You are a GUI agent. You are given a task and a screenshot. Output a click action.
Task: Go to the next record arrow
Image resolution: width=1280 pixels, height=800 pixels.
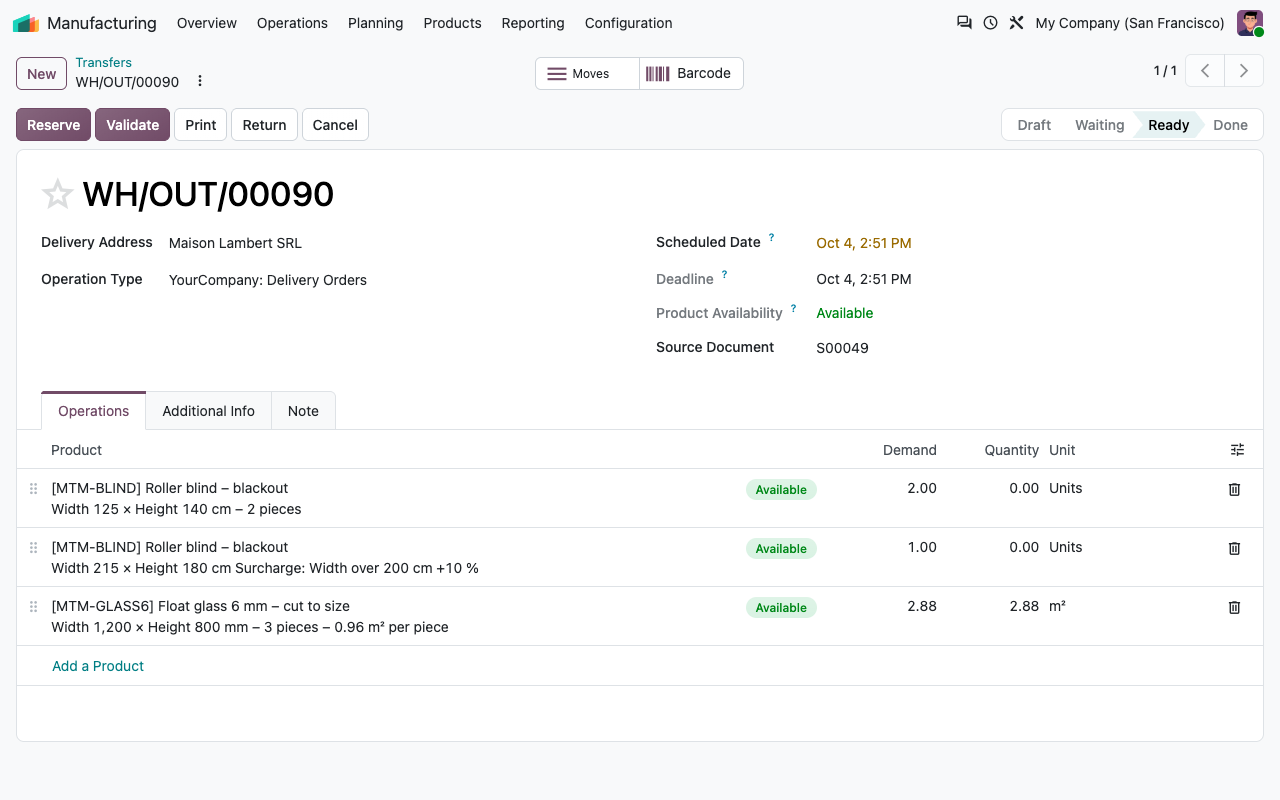[x=1244, y=71]
